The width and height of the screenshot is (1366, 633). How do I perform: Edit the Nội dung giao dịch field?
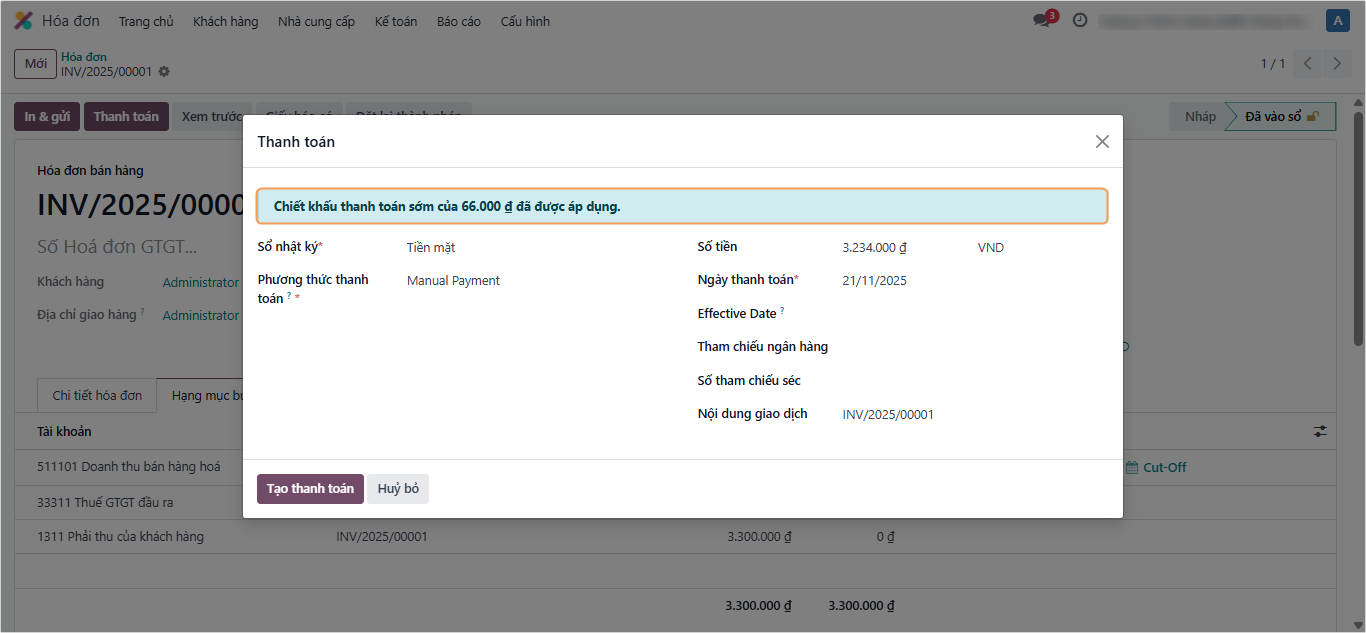coord(960,414)
